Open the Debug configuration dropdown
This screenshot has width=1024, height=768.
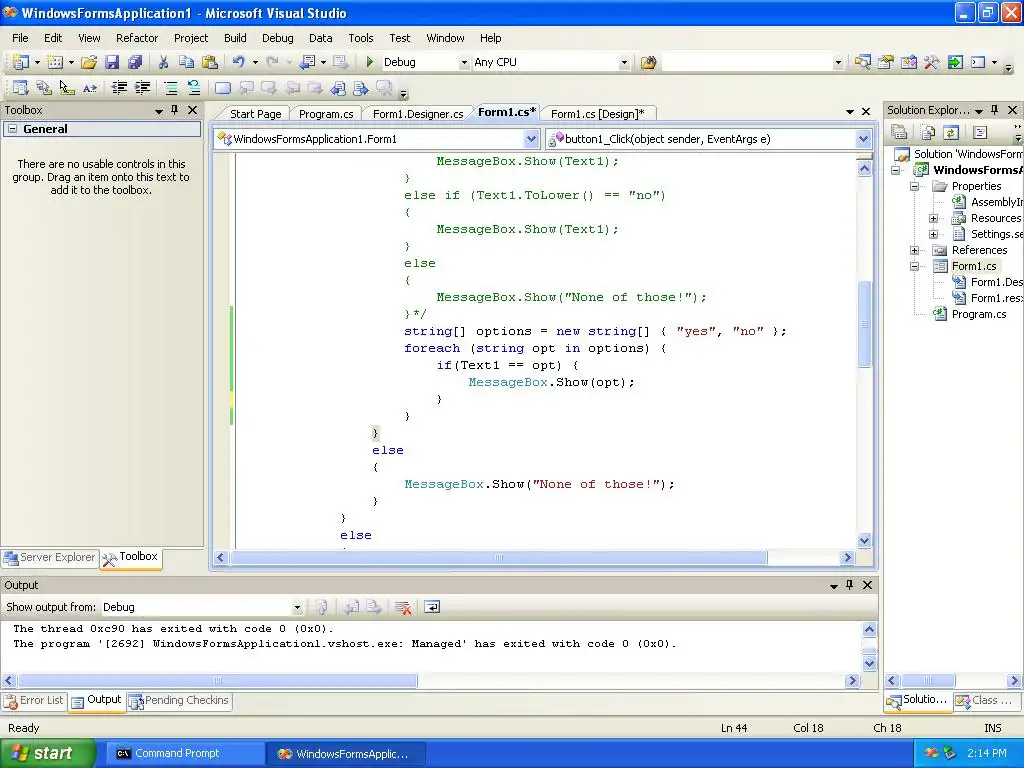point(464,63)
